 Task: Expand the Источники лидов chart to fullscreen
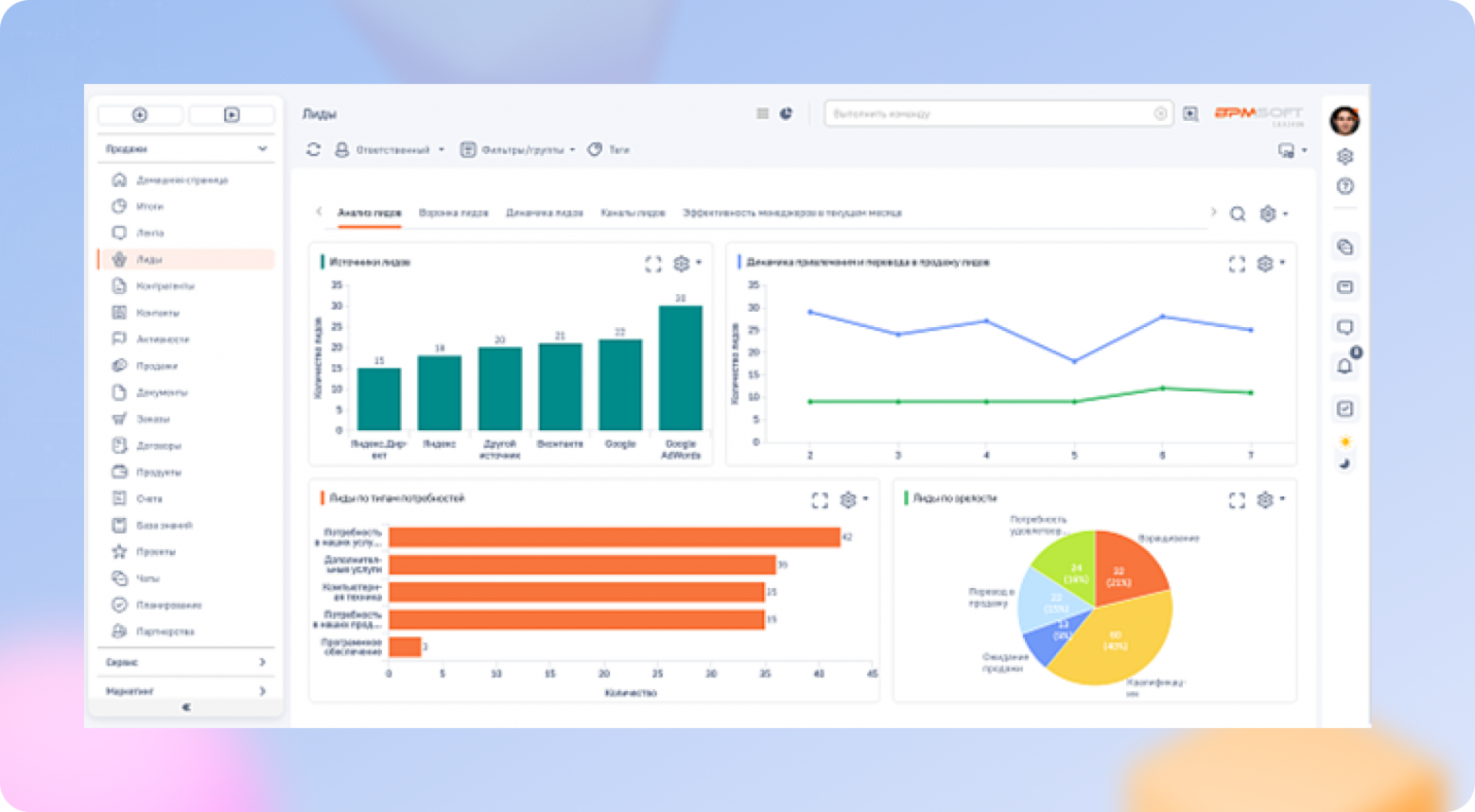652,265
